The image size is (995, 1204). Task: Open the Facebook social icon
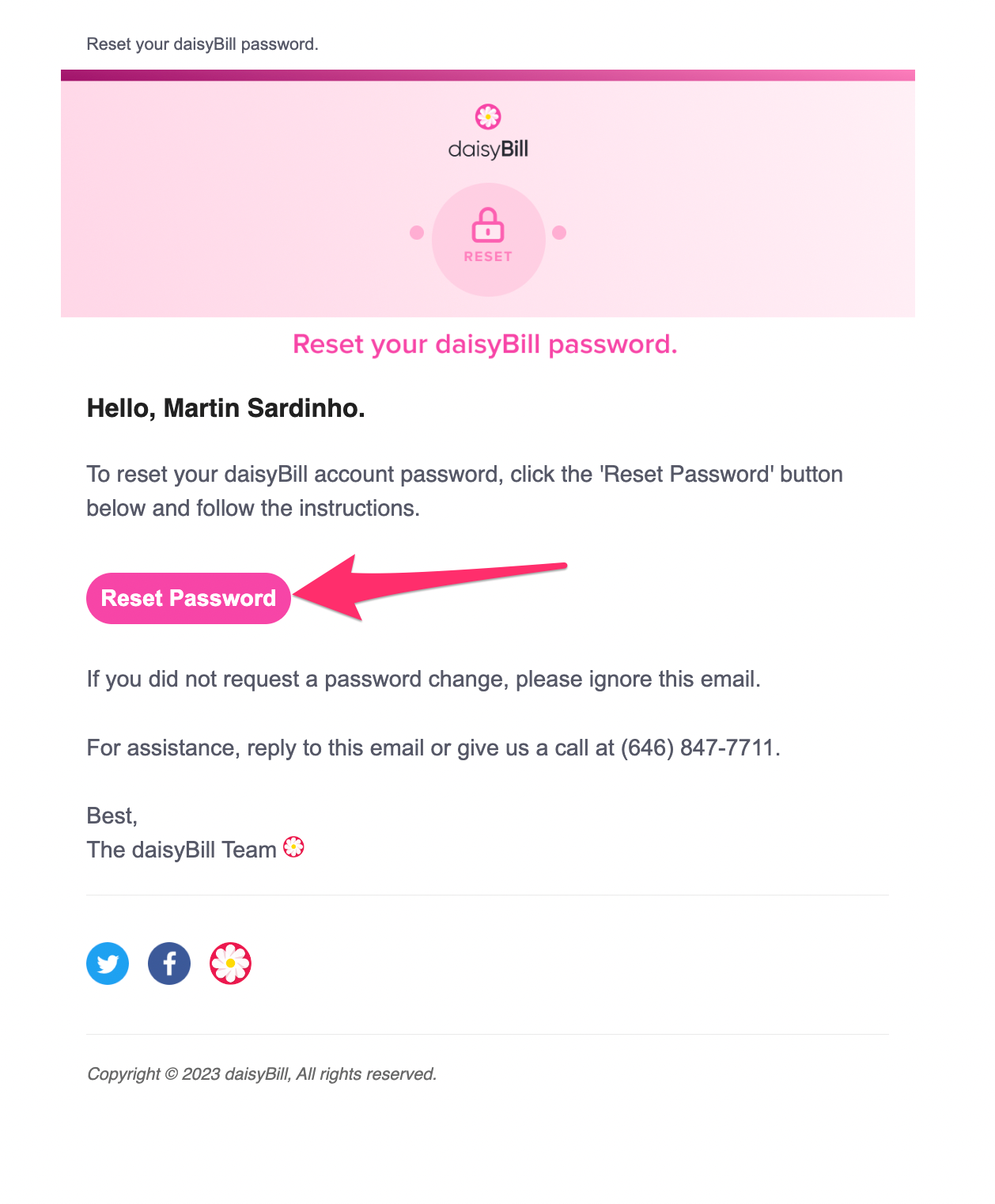tap(169, 964)
